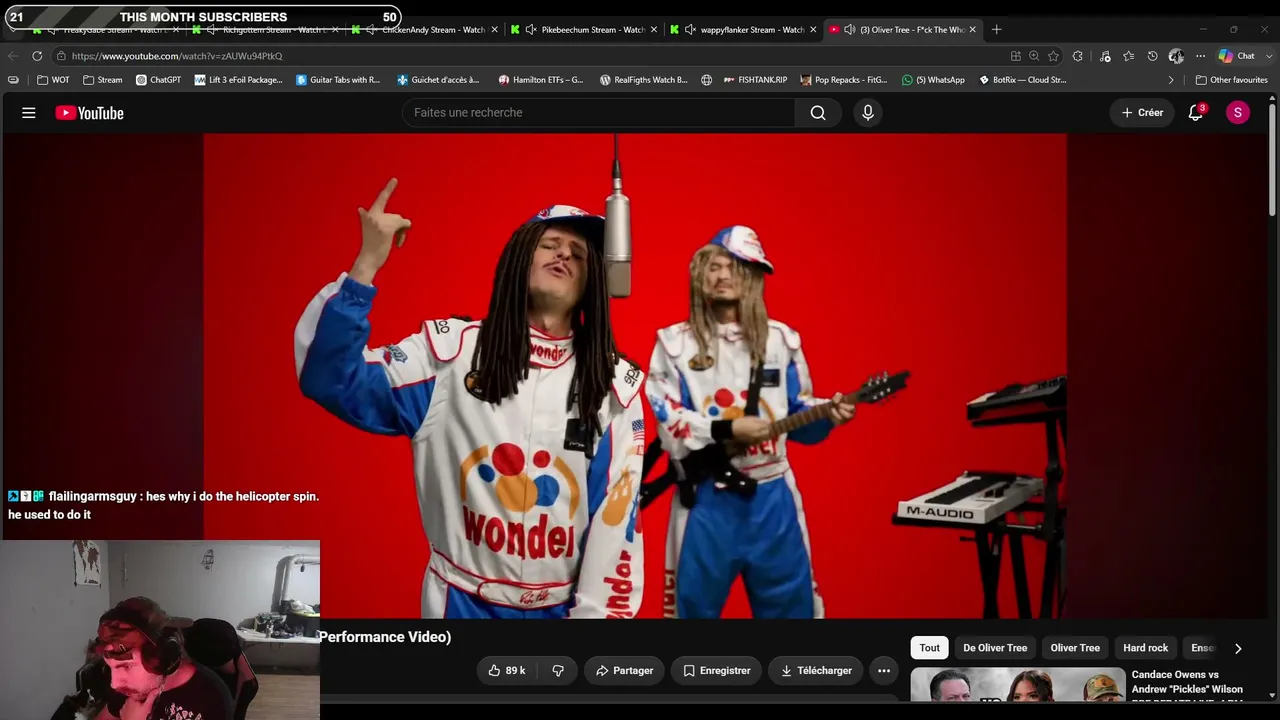
Task: Focus the Faites une recherche search box
Action: click(599, 113)
